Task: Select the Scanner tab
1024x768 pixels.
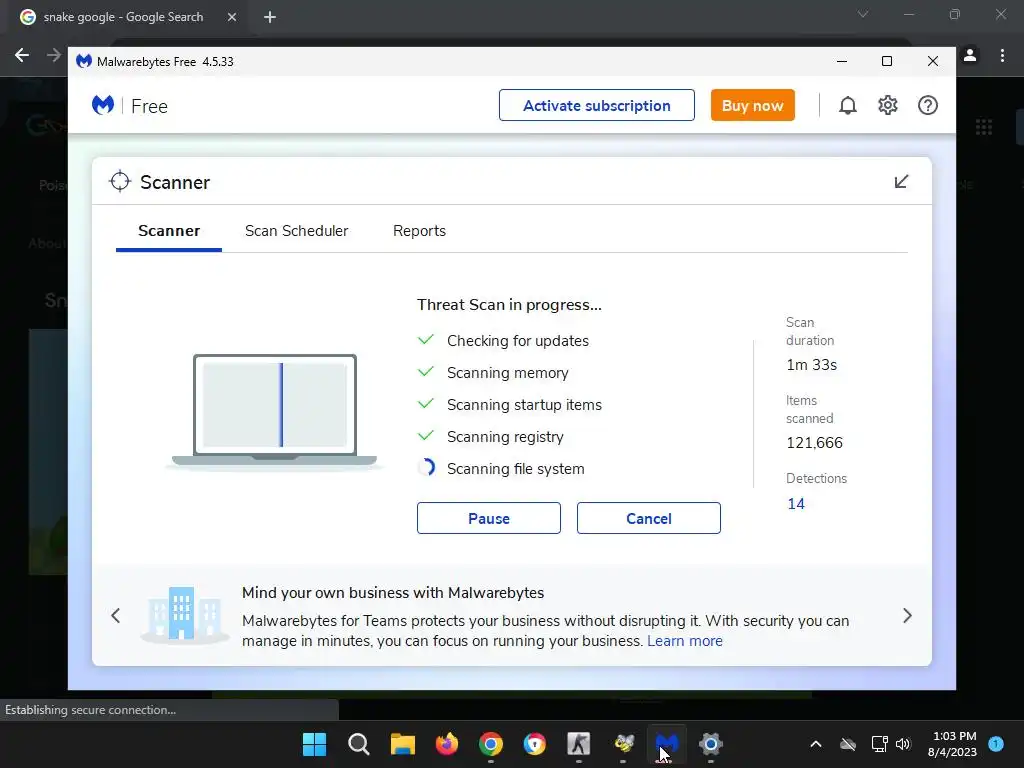Action: pos(168,231)
